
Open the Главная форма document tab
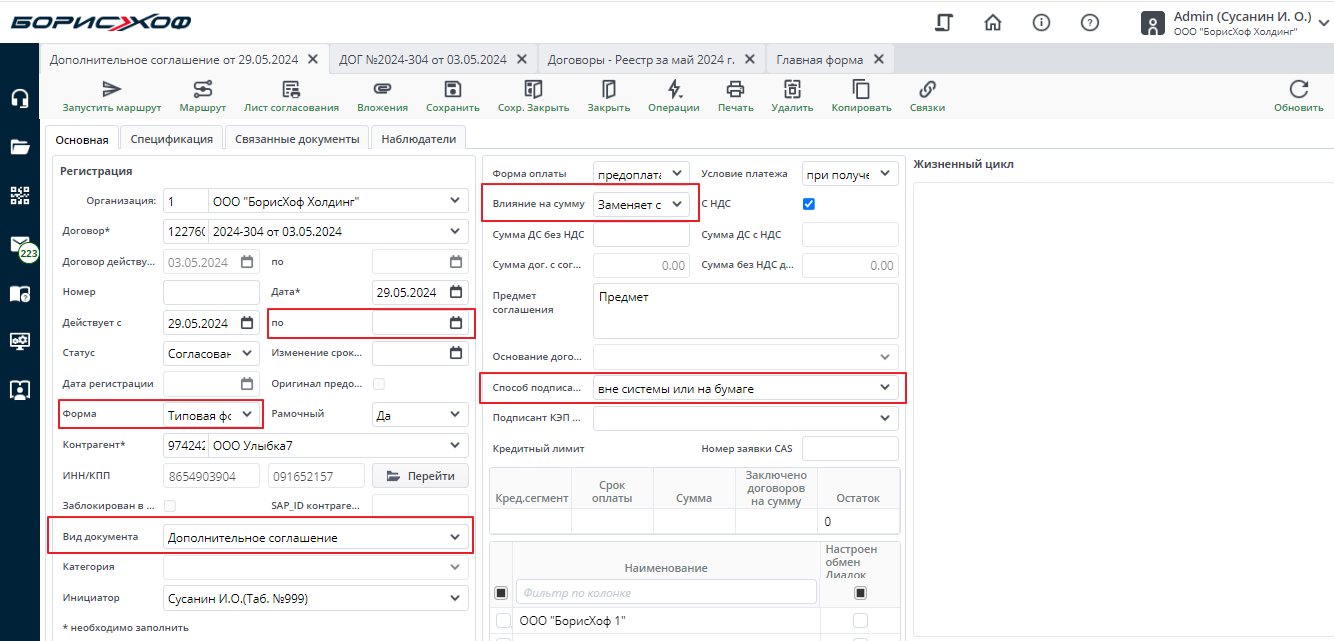tap(819, 59)
